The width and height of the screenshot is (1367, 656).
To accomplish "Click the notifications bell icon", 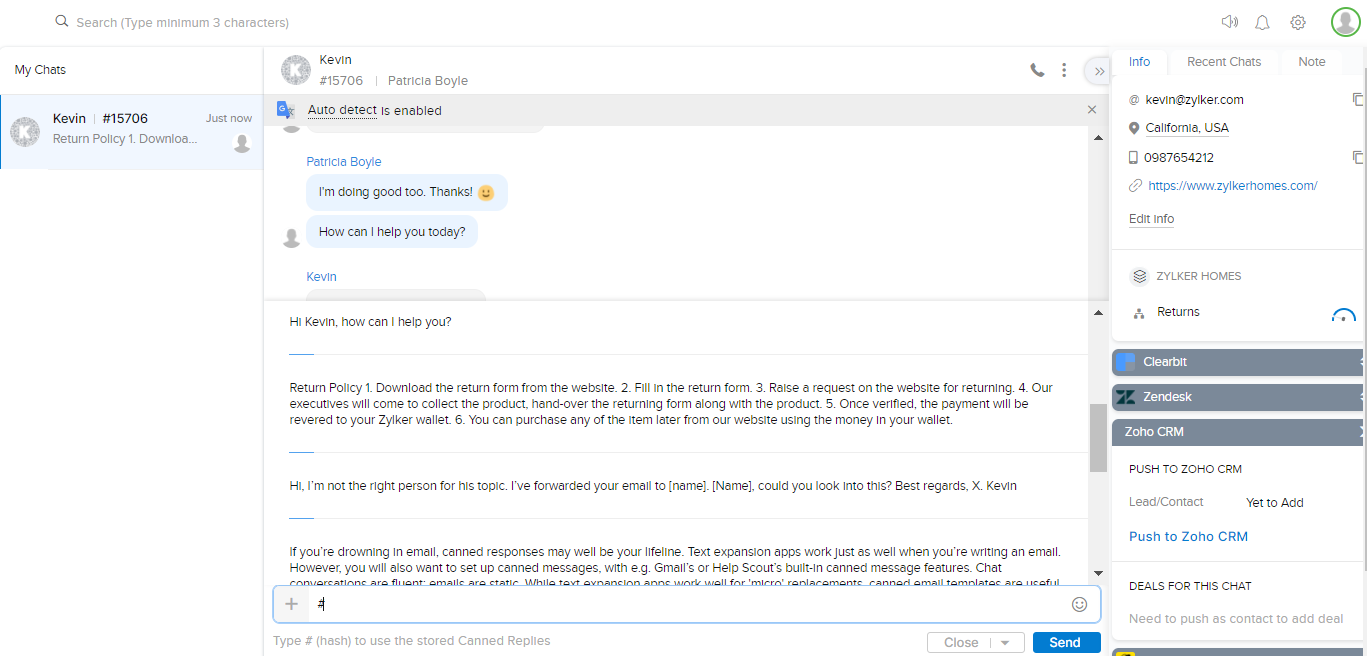I will click(x=1263, y=22).
